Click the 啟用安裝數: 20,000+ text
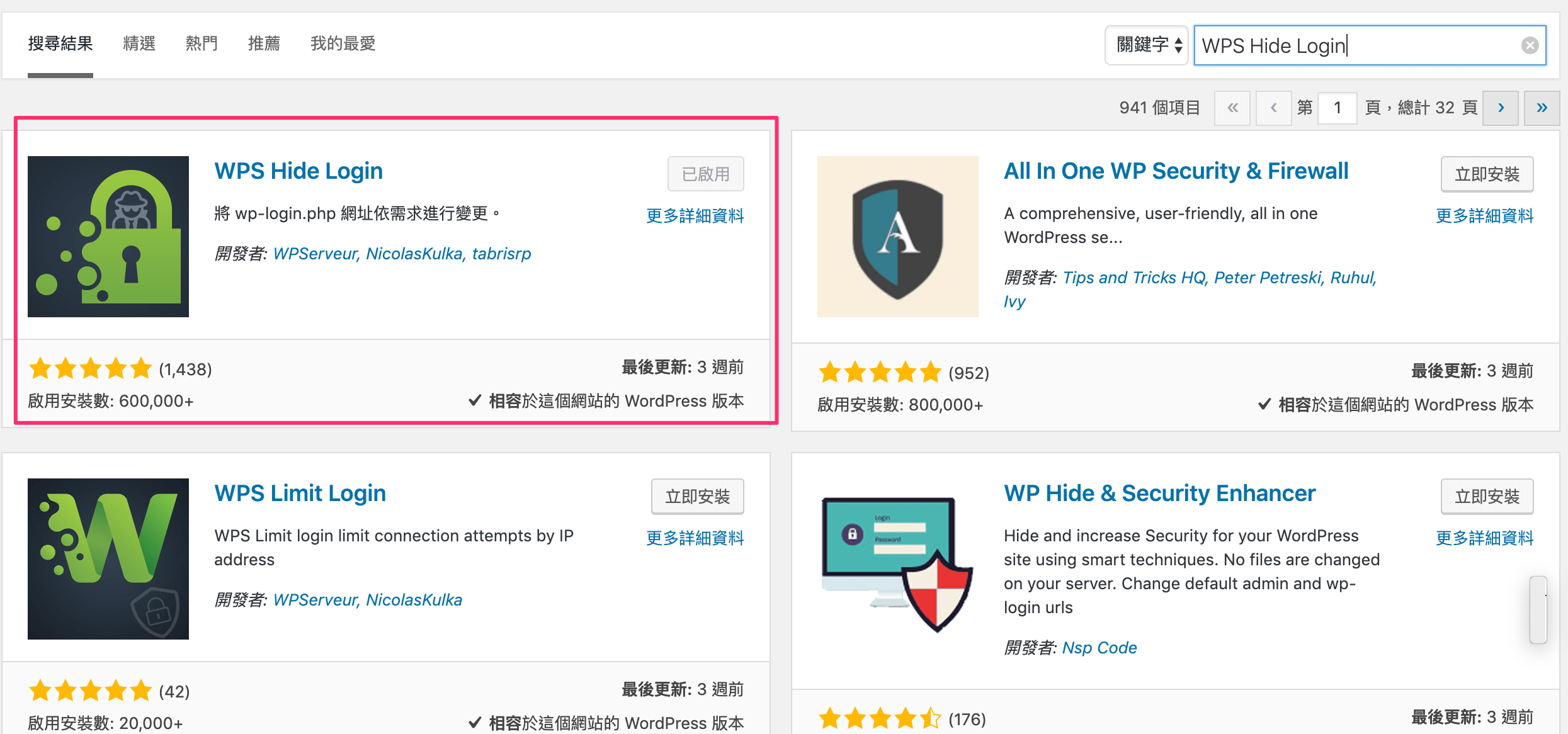Viewport: 1568px width, 734px height. tap(105, 723)
